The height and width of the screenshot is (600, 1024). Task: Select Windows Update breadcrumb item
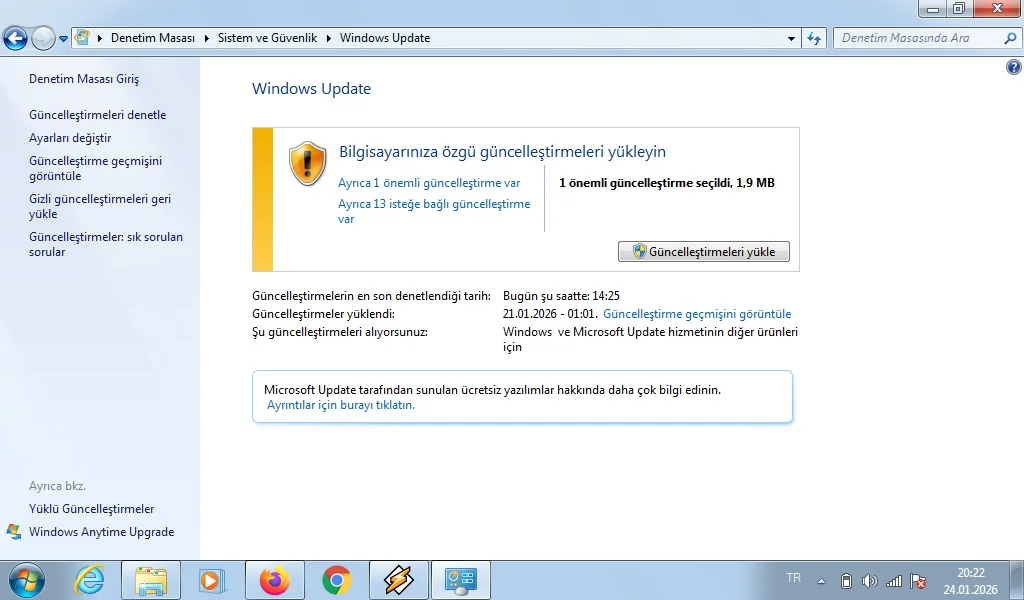pos(385,38)
